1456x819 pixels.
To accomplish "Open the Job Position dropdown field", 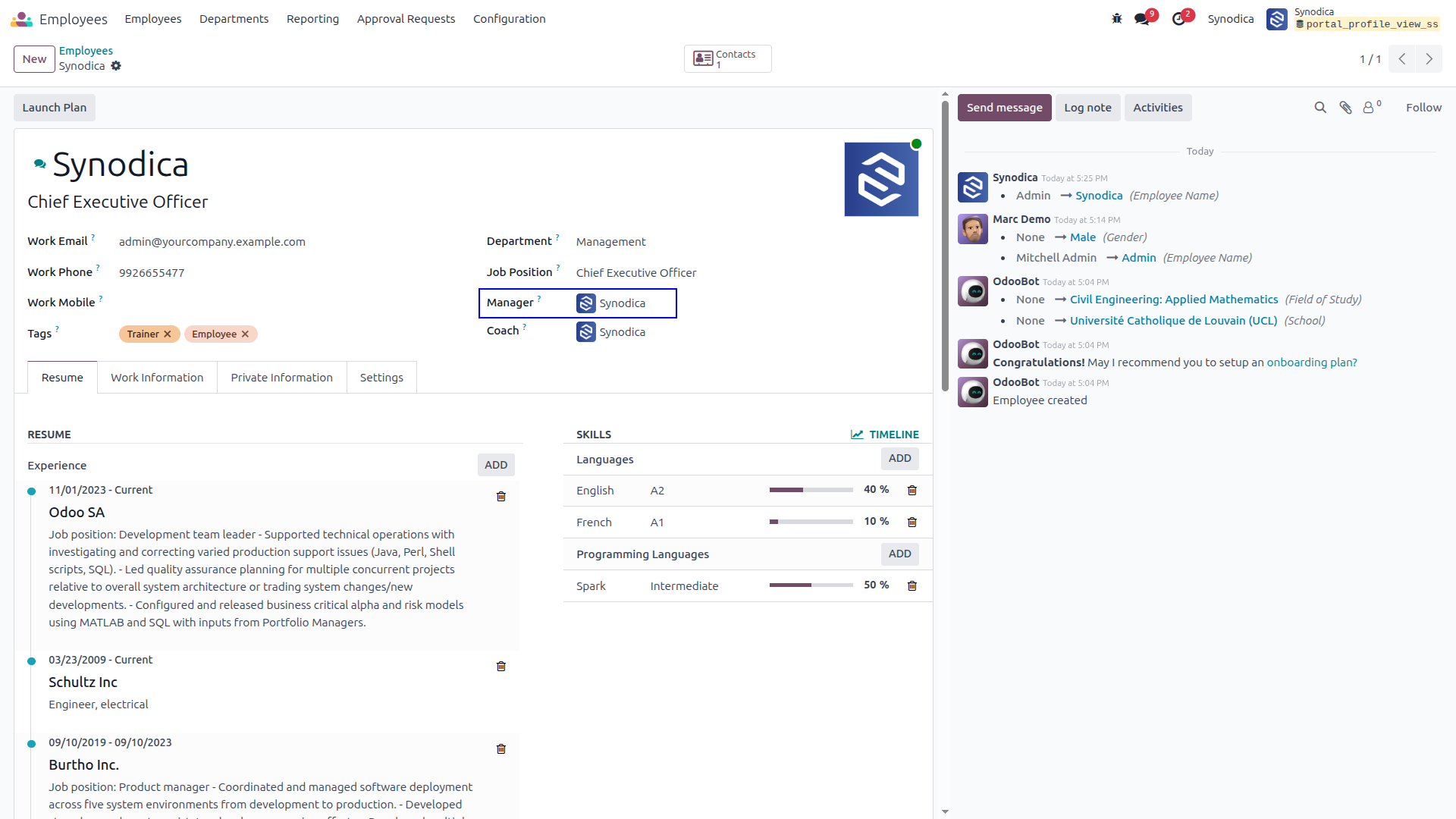I will 747,273.
